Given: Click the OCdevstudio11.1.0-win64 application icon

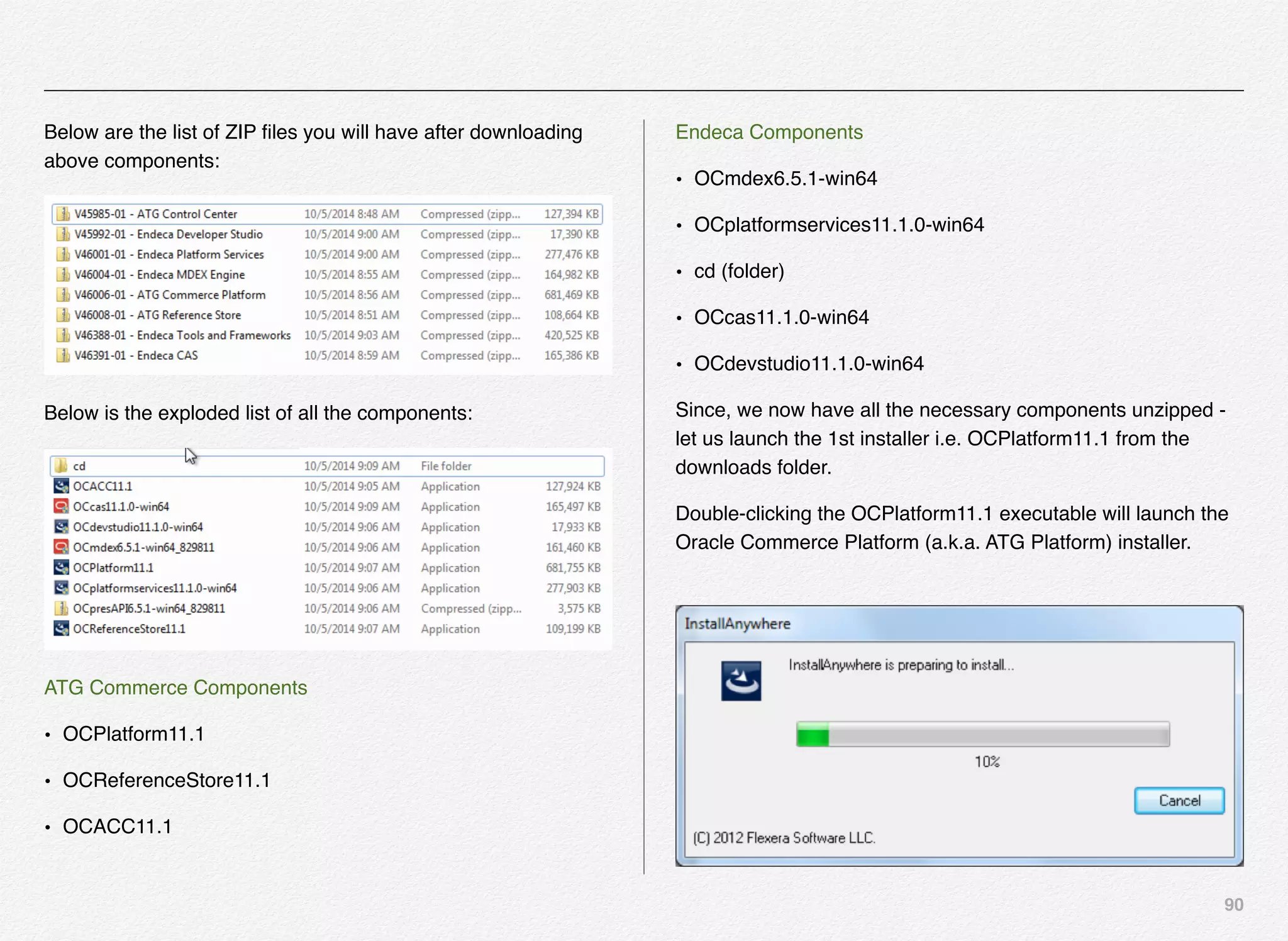Looking at the screenshot, I should click(61, 527).
